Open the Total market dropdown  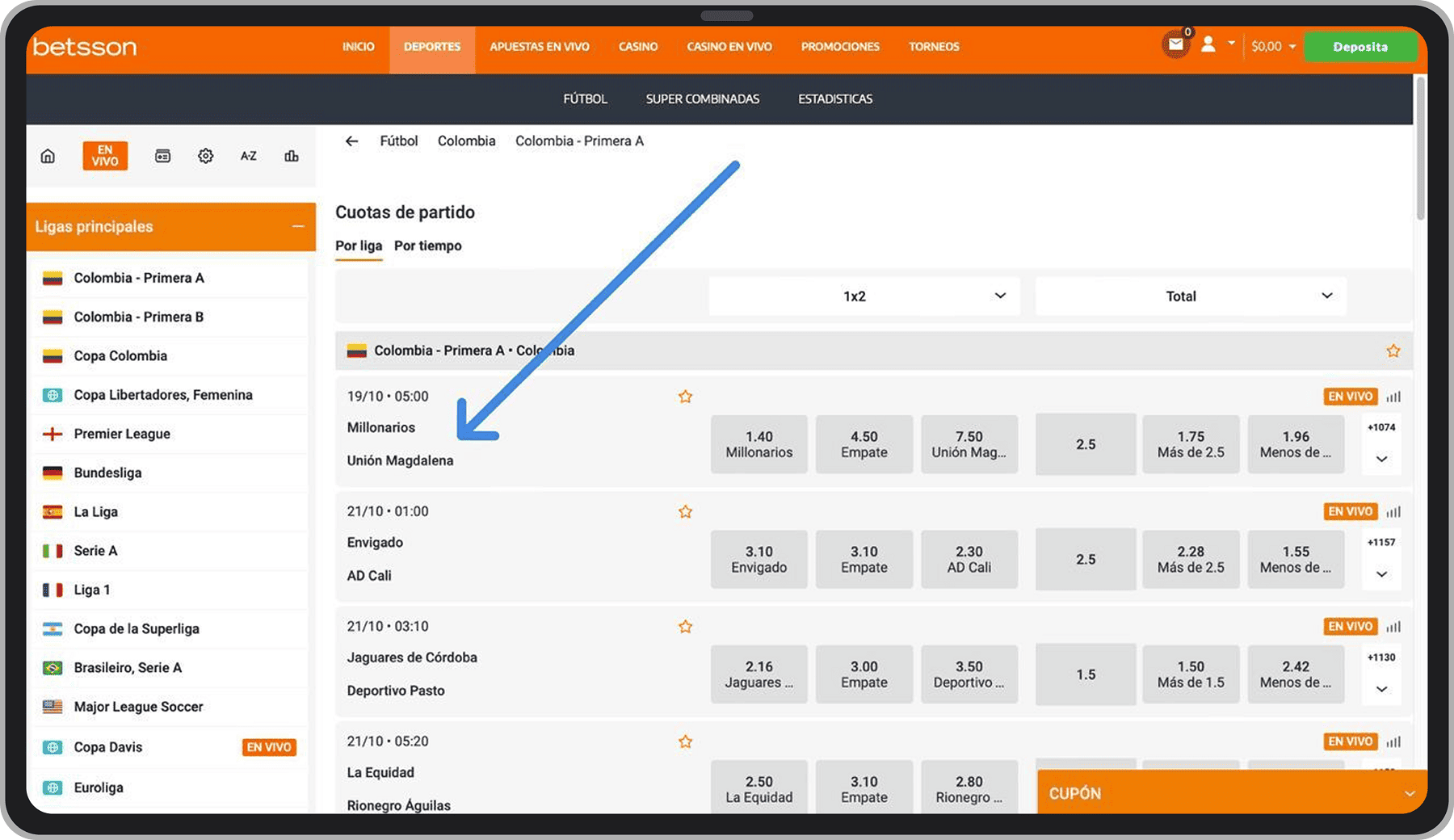1191,296
